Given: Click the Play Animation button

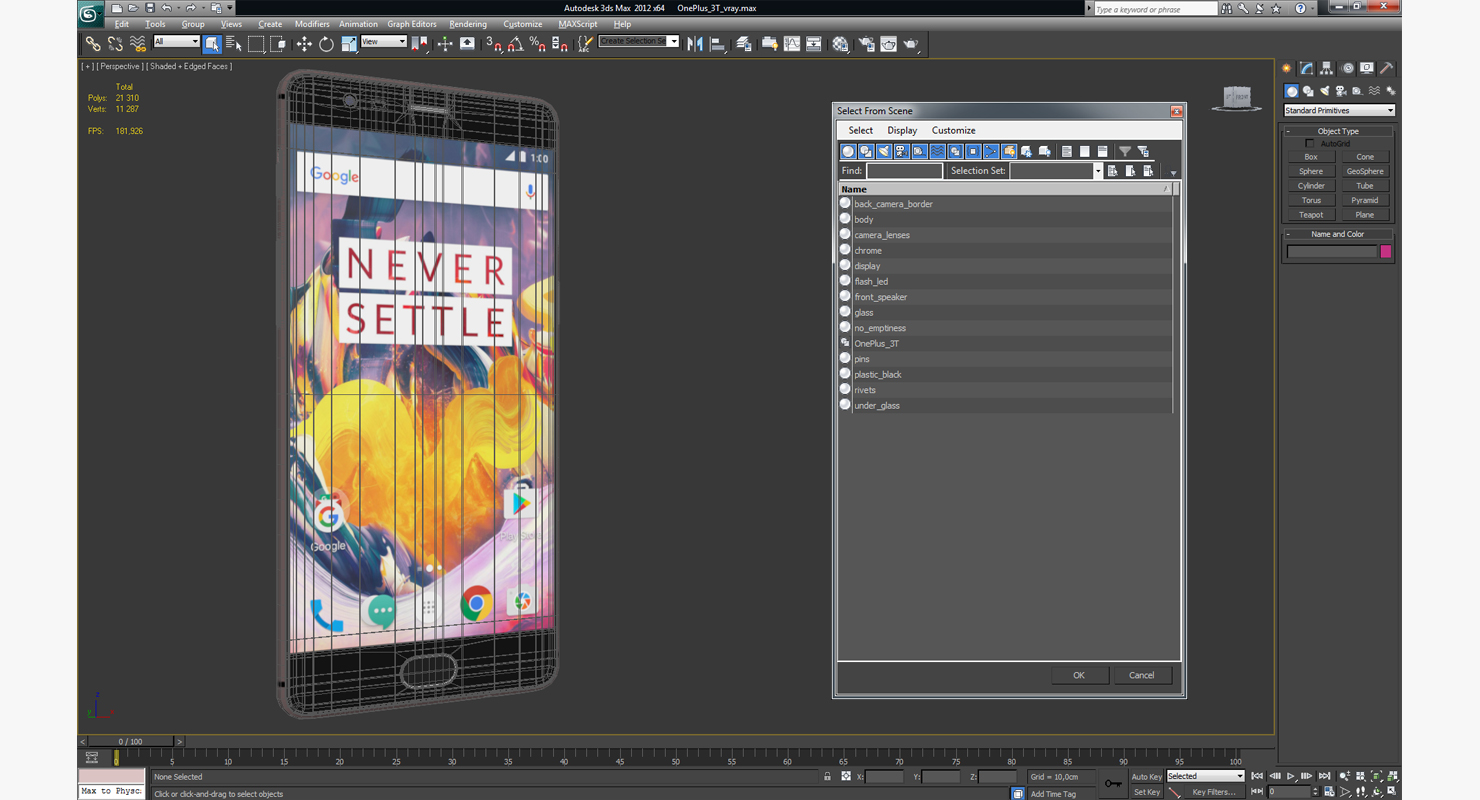Looking at the screenshot, I should 1291,776.
